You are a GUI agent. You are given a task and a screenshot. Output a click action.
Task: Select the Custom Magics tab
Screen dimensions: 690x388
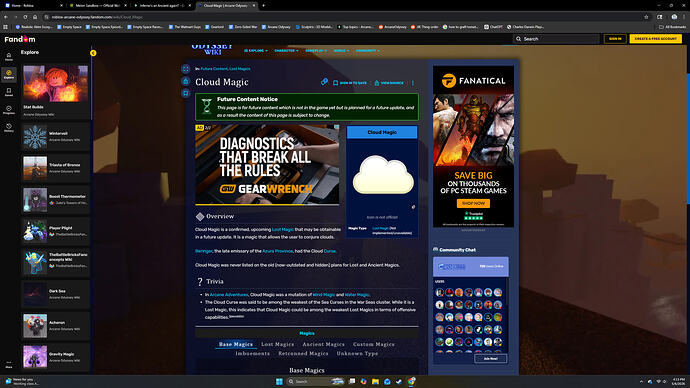tap(374, 344)
